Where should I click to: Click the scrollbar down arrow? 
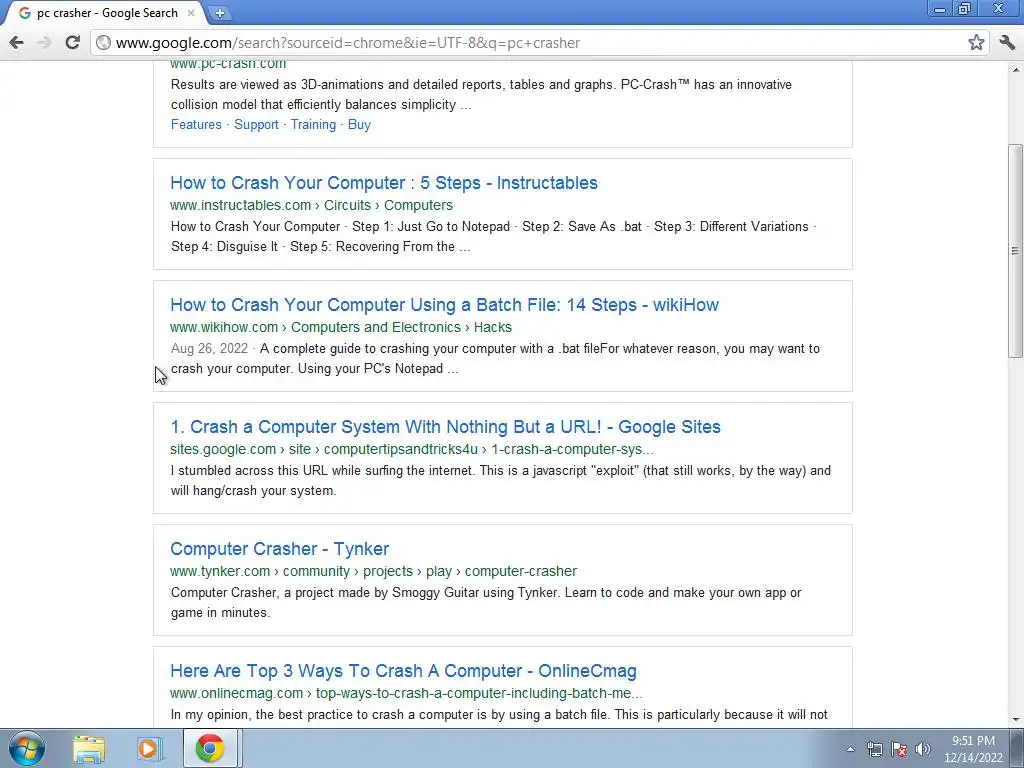pyautogui.click(x=1015, y=720)
